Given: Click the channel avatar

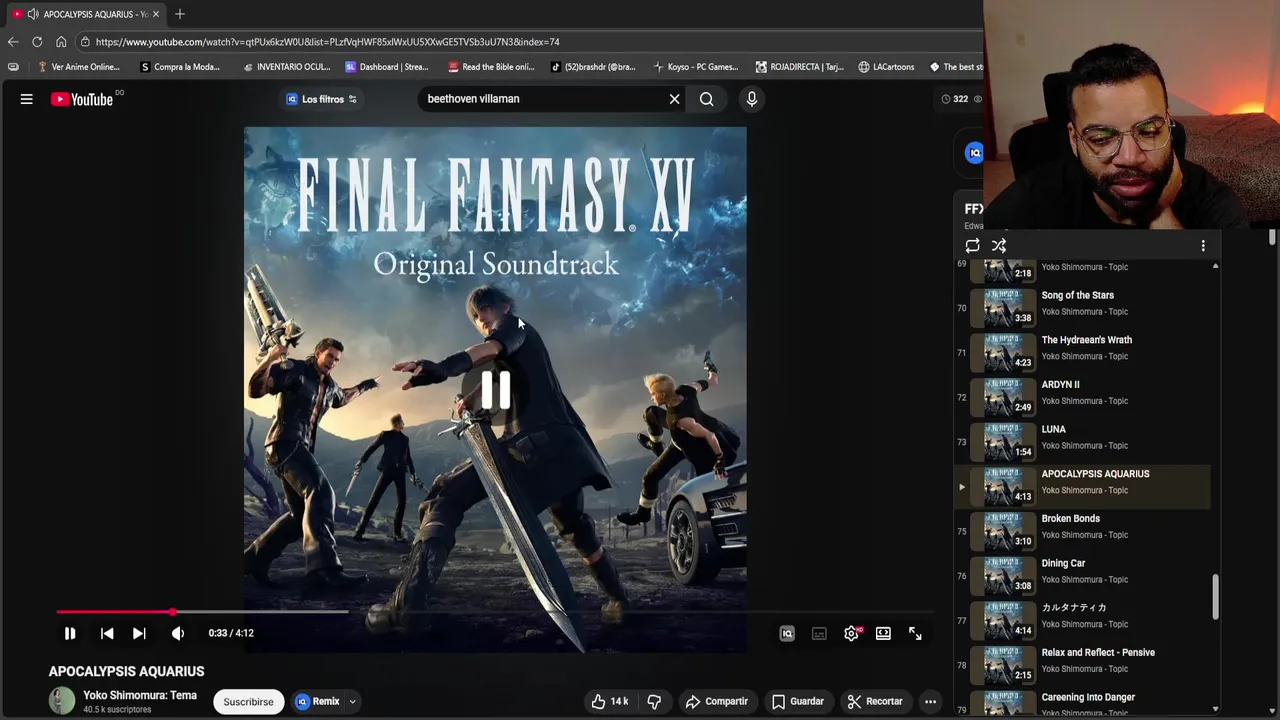Looking at the screenshot, I should coord(62,701).
